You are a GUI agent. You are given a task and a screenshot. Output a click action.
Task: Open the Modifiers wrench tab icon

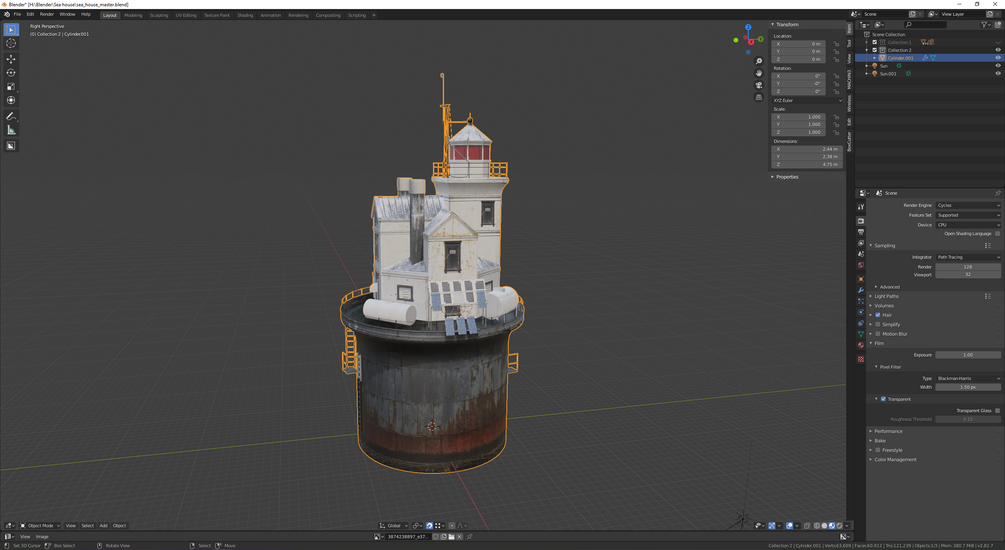(861, 290)
